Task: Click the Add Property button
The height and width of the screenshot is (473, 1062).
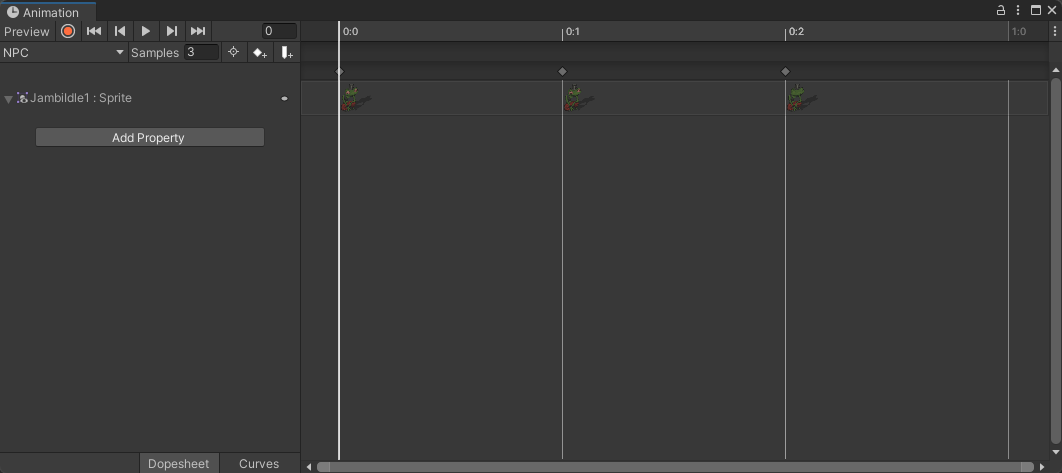Action: click(x=150, y=138)
